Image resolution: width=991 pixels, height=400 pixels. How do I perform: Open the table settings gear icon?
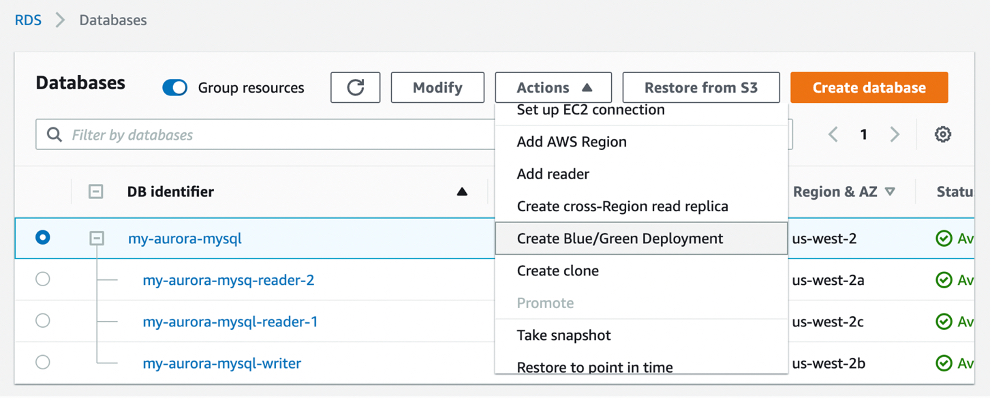[x=943, y=134]
